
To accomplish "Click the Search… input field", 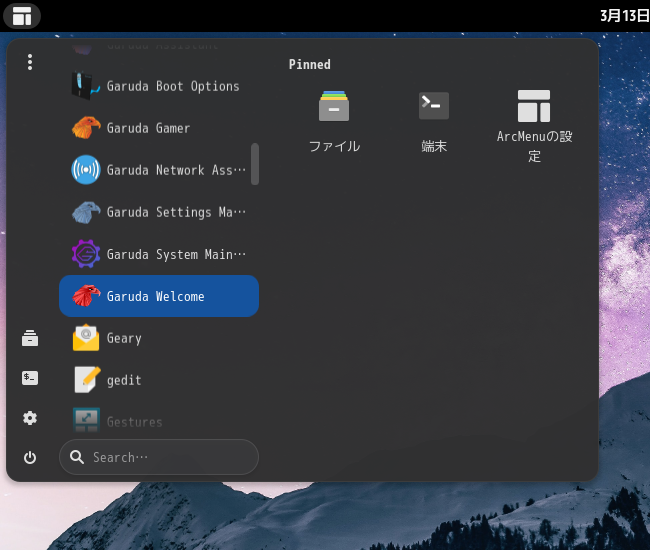I will pyautogui.click(x=159, y=457).
